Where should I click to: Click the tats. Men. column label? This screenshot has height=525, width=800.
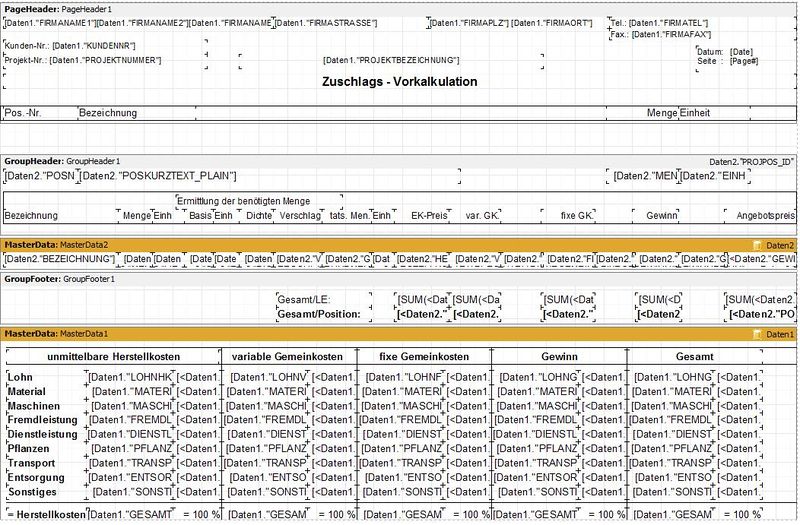(x=349, y=216)
